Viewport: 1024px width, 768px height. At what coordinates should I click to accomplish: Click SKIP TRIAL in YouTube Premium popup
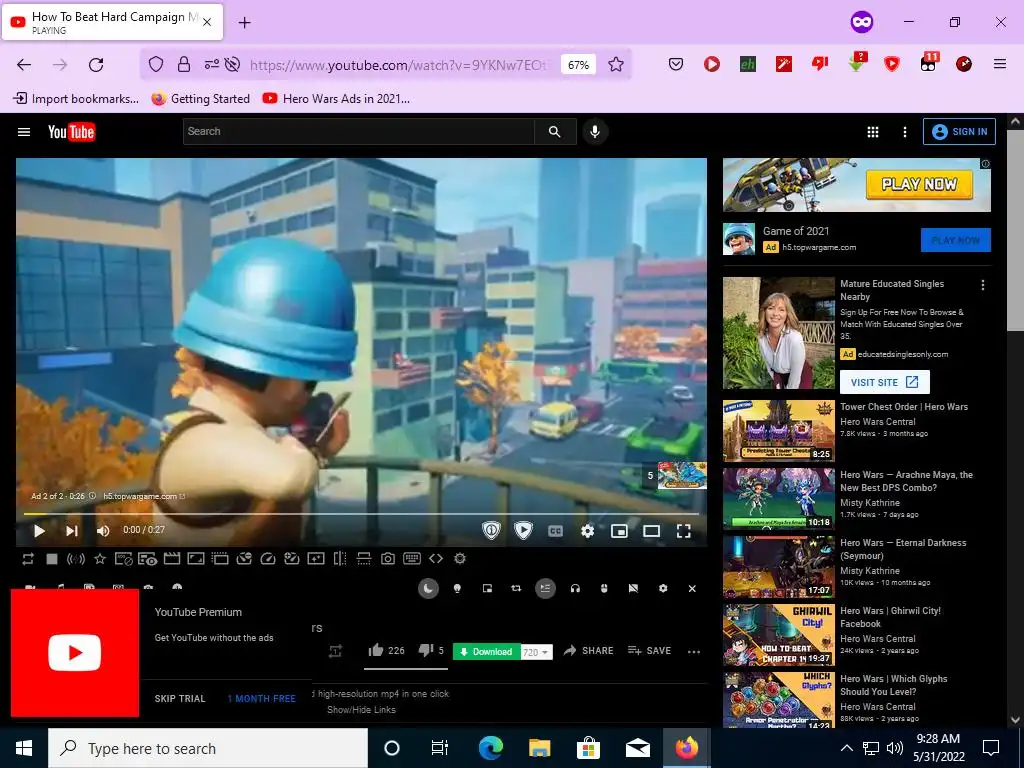click(x=180, y=698)
